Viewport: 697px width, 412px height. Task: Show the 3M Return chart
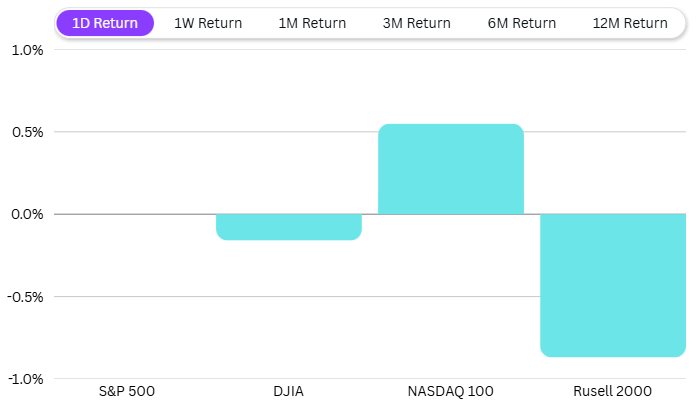416,23
